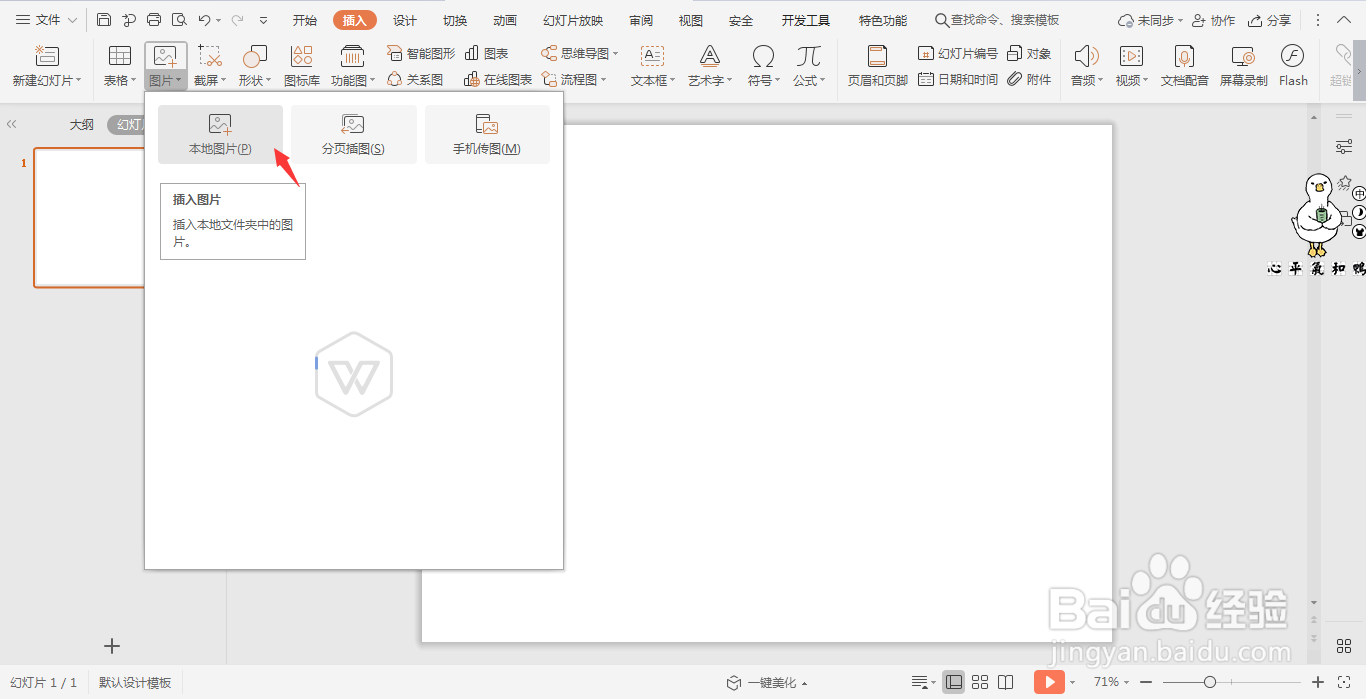
Task: Select 本地图片 to insert a local picture
Action: pyautogui.click(x=220, y=135)
